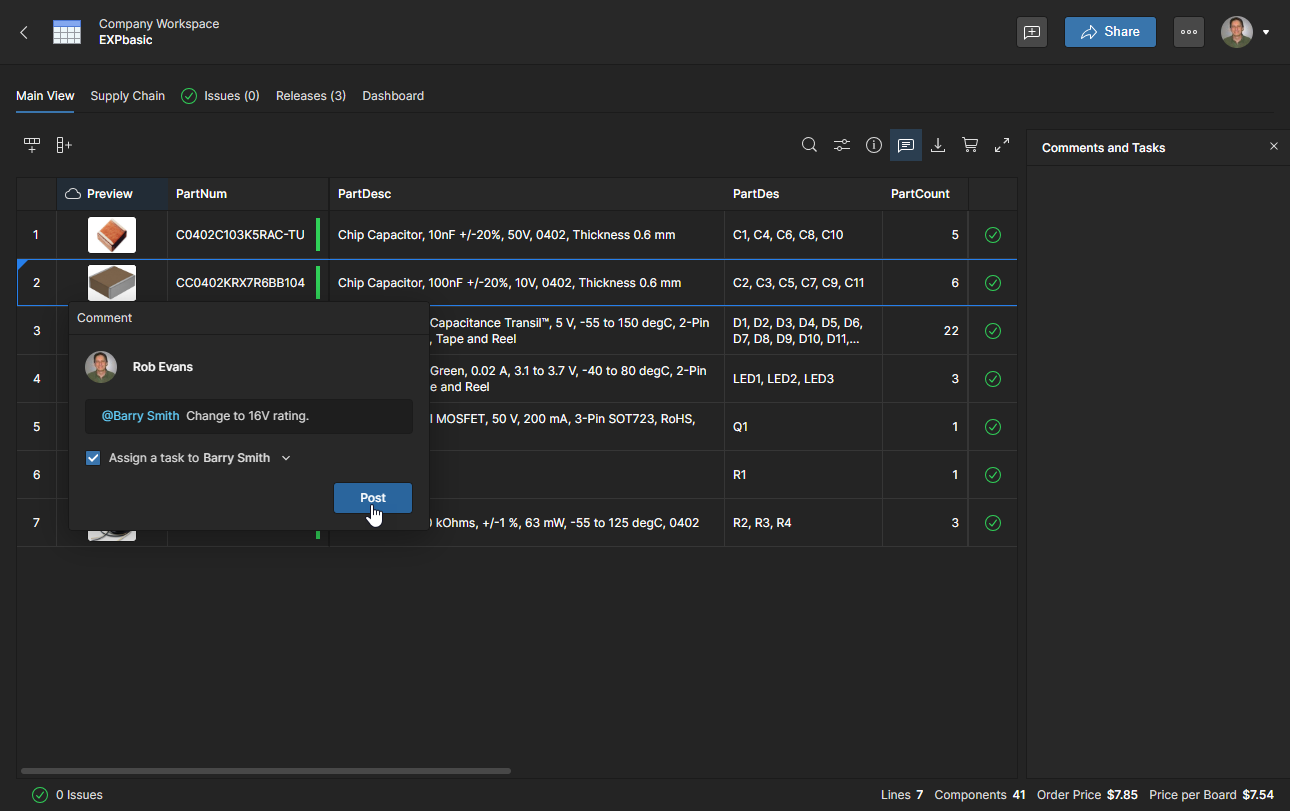Open the three-dot more options menu
Screen dimensions: 1290x811
[x=1189, y=32]
